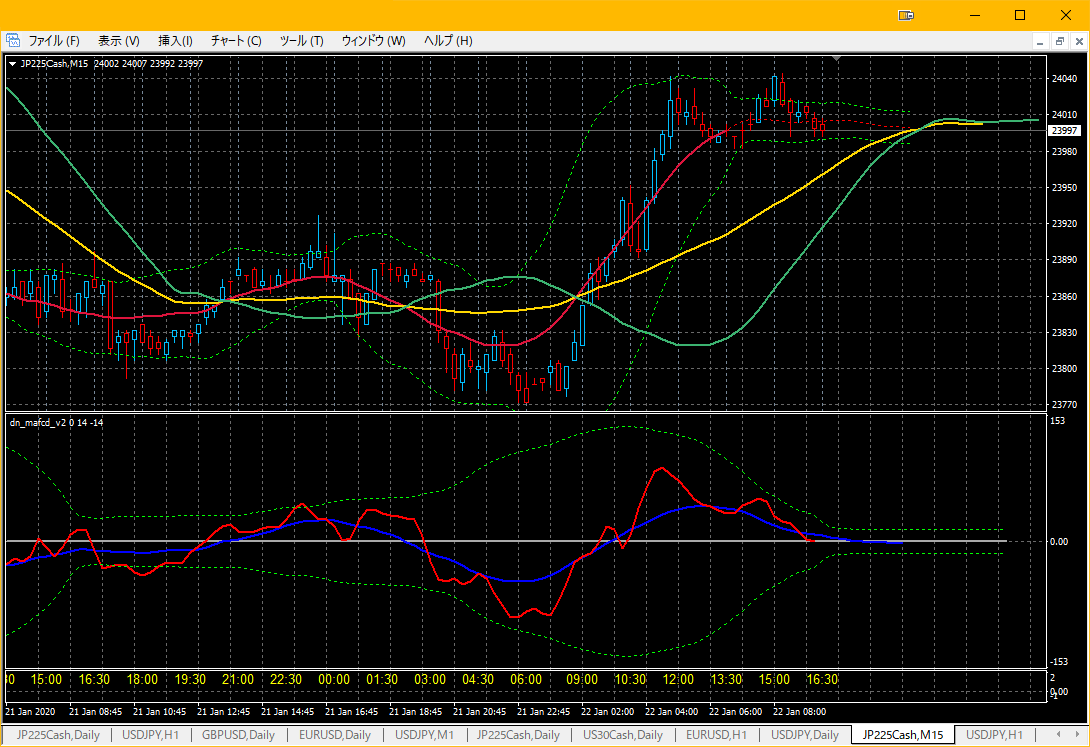Click the 21 Jan 2020 date label

(x=29, y=712)
